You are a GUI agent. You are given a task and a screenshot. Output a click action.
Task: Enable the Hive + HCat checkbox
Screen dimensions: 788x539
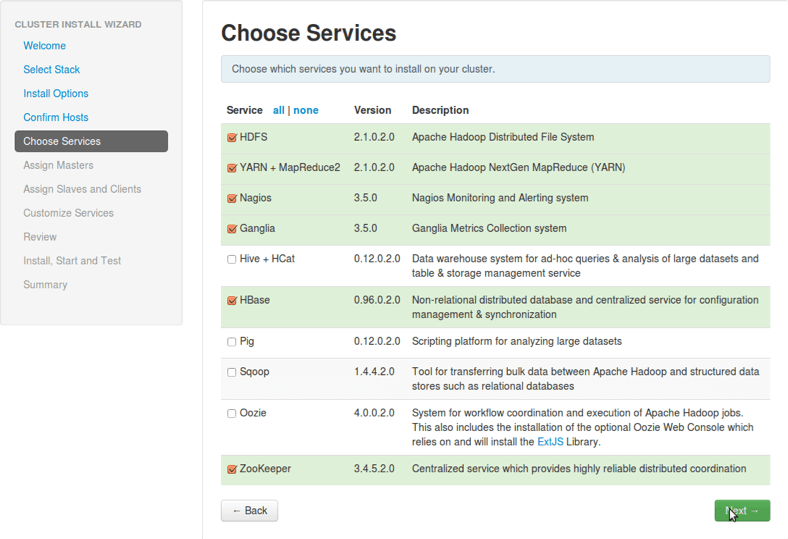point(232,259)
